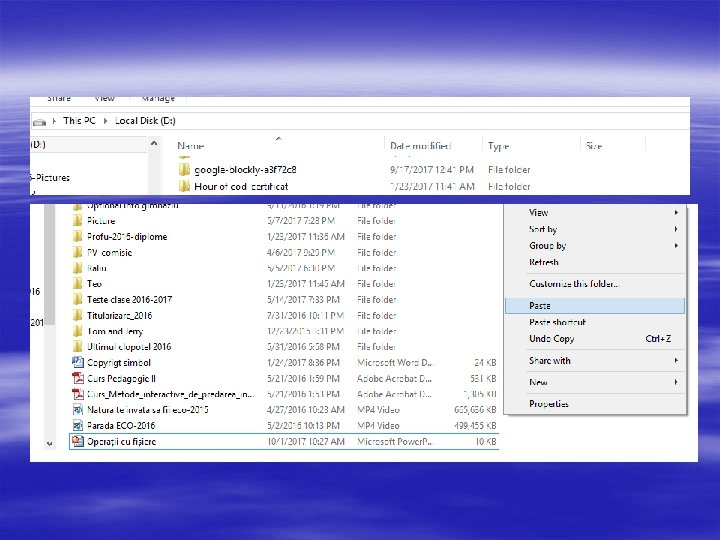Click the drive icon in the address bar
The image size is (720, 540).
pos(39,122)
